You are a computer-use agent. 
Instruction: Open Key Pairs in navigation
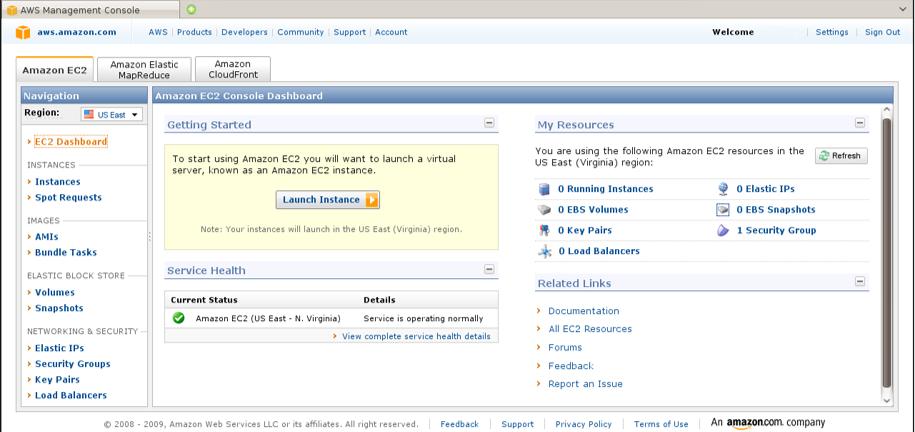tap(57, 379)
